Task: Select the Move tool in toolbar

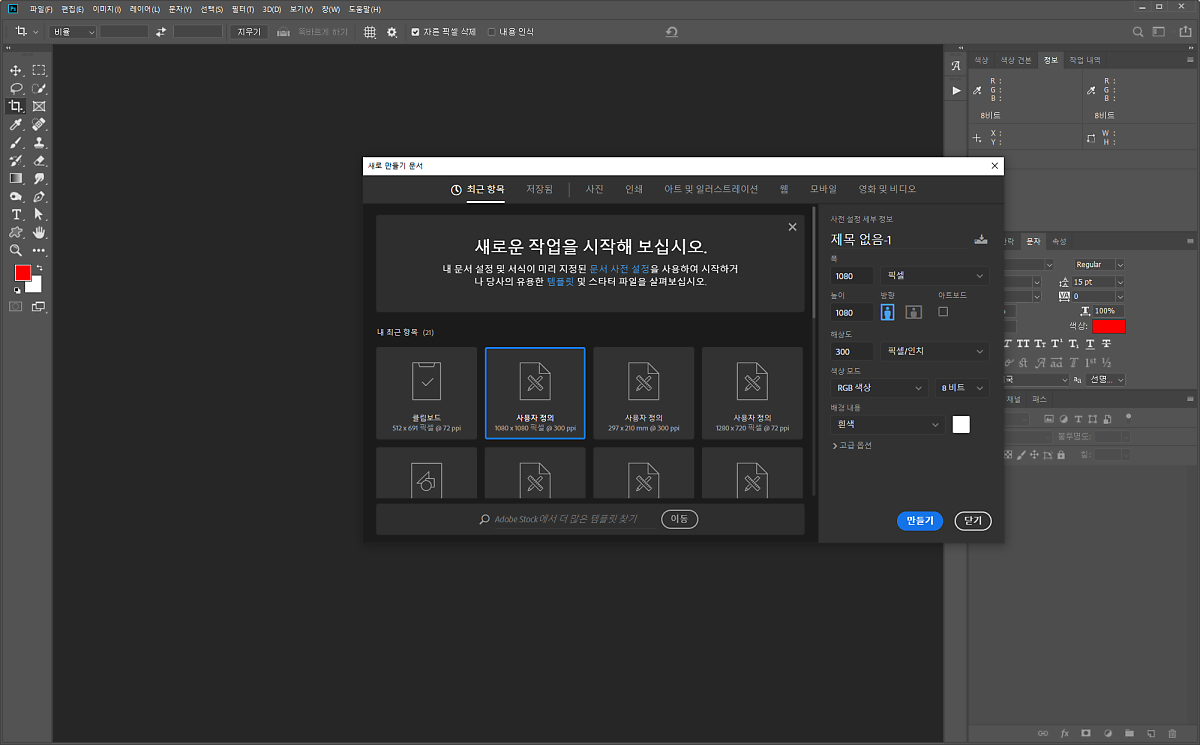Action: pyautogui.click(x=16, y=70)
